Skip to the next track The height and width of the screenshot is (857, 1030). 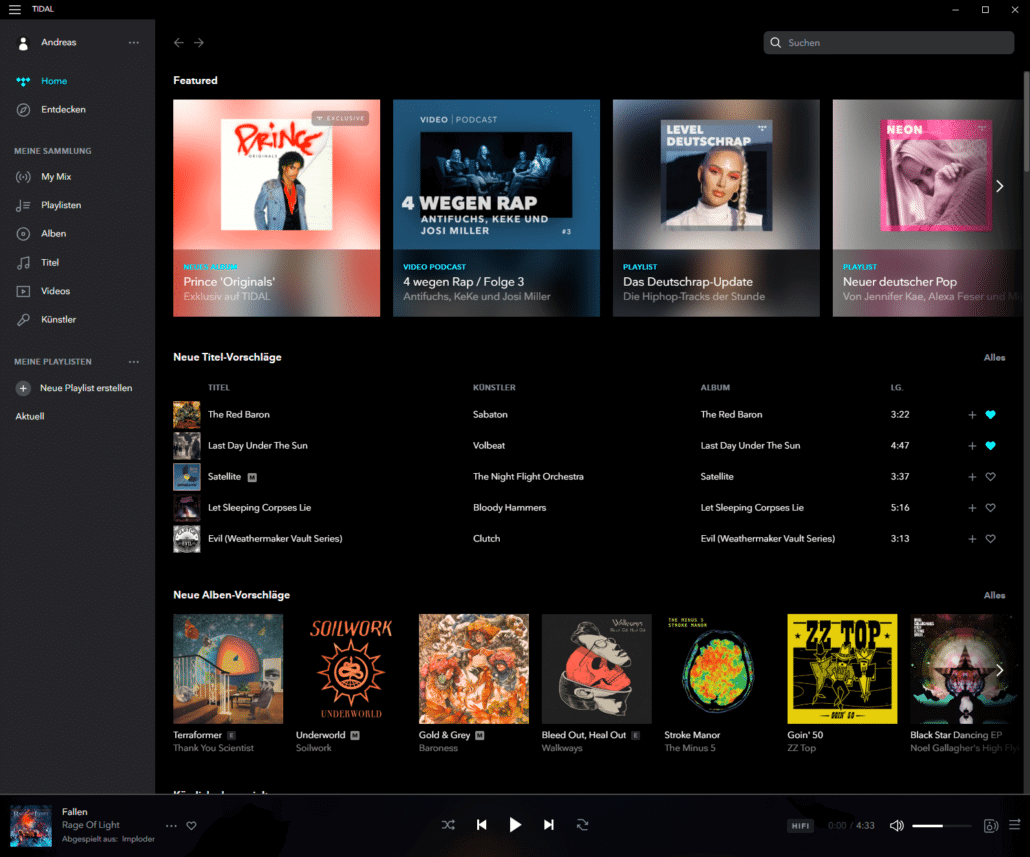[x=549, y=825]
